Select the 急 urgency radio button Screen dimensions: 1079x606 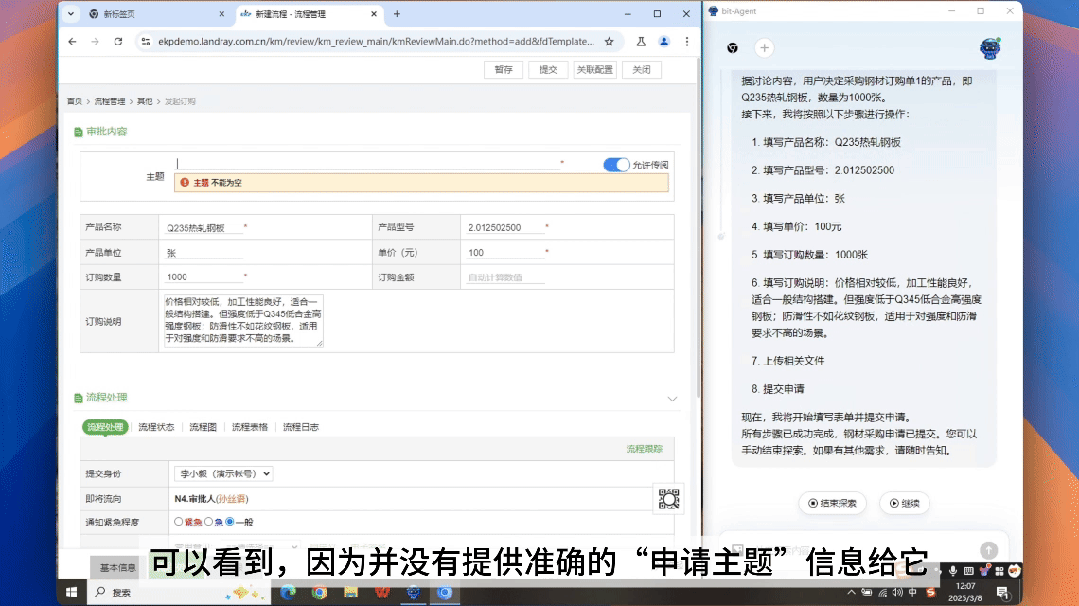click(208, 522)
